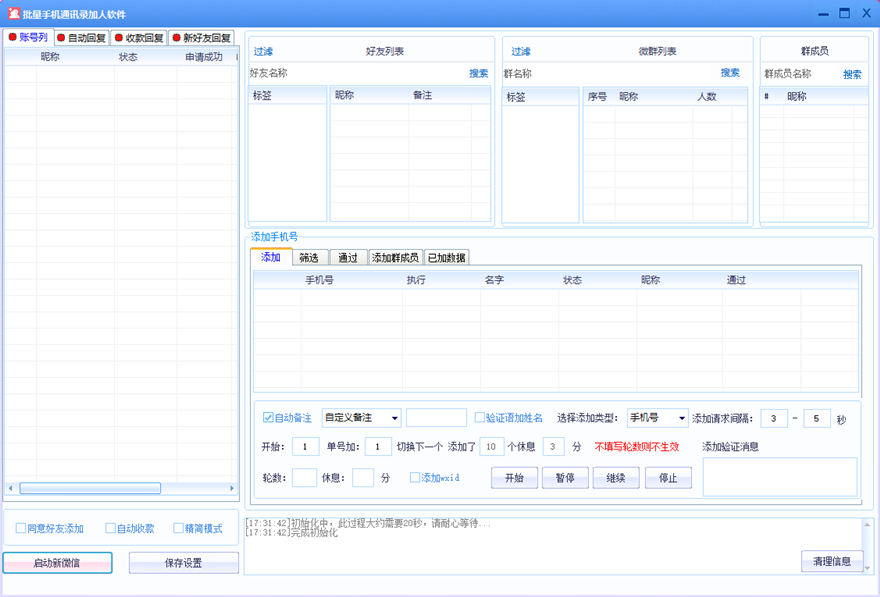Open the 添加群成员 tab
The height and width of the screenshot is (597, 880).
click(x=395, y=258)
